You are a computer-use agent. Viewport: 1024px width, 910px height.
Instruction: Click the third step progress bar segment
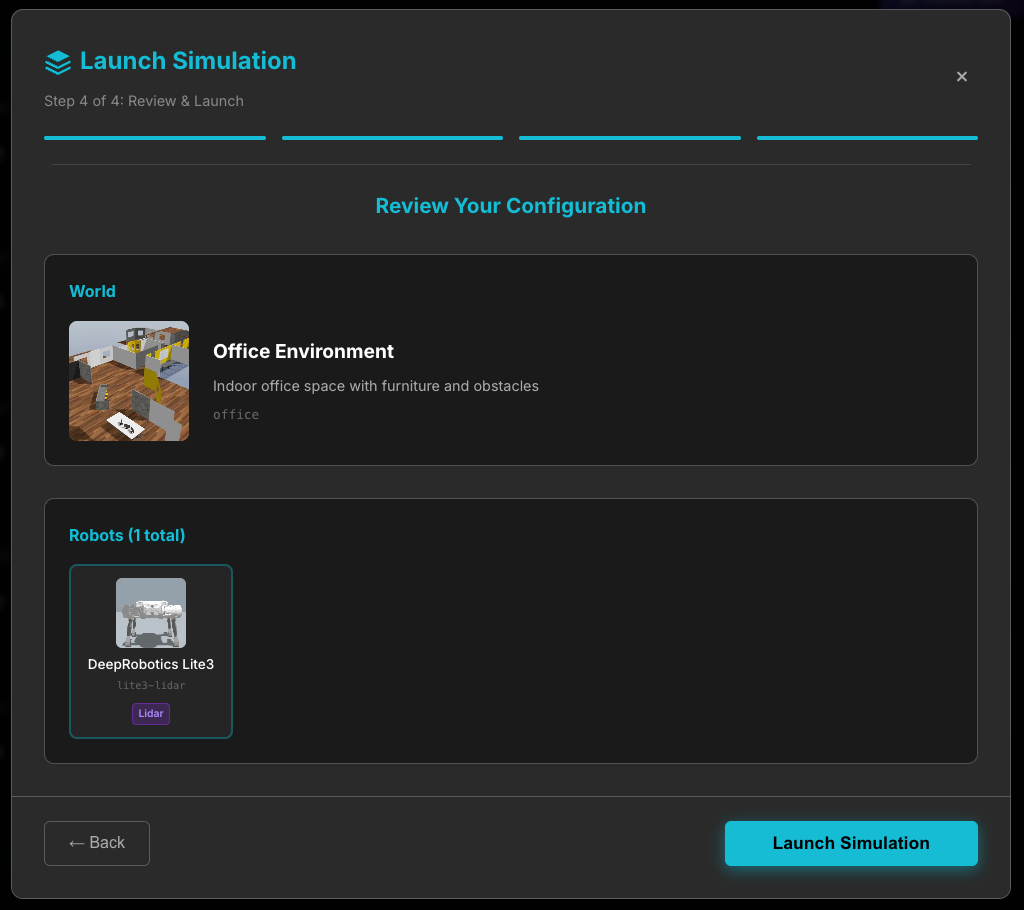pos(629,138)
